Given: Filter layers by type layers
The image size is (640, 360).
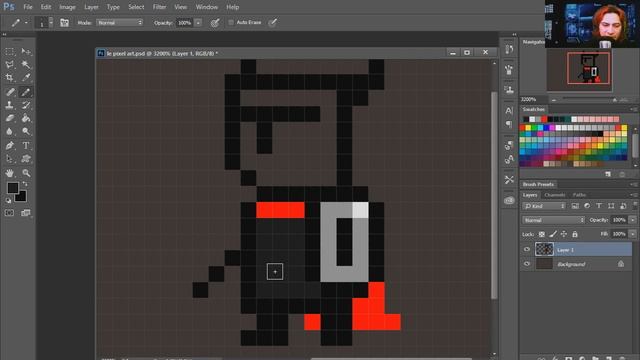Looking at the screenshot, I should coord(599,206).
